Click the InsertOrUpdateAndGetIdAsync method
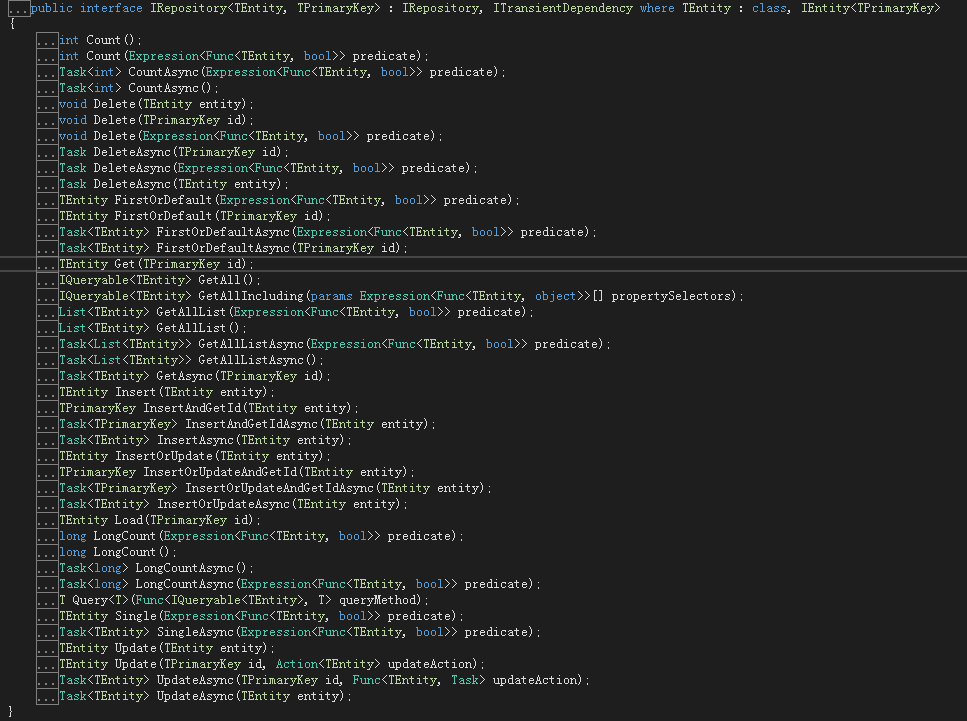 275,489
